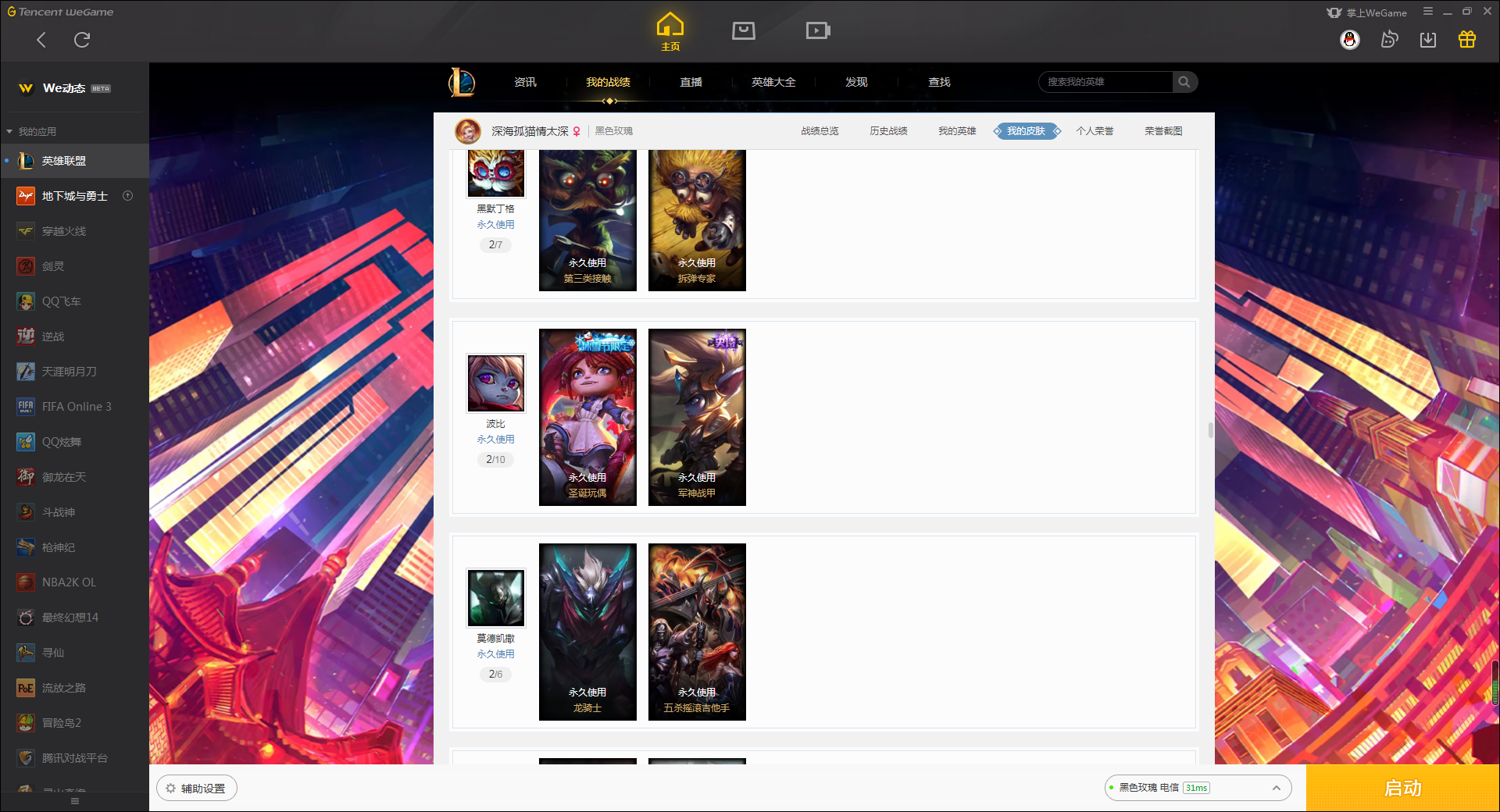Click the 黑默丁格 champion portrait
The width and height of the screenshot is (1500, 812).
(496, 173)
